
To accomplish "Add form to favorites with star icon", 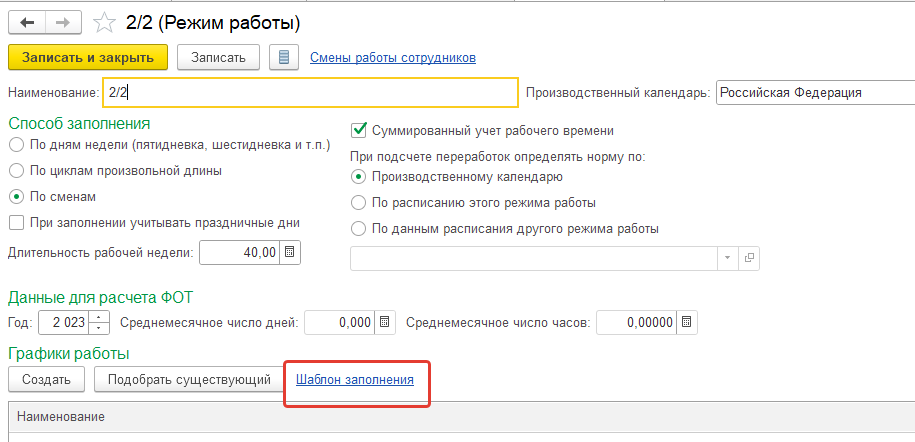I will [x=104, y=23].
